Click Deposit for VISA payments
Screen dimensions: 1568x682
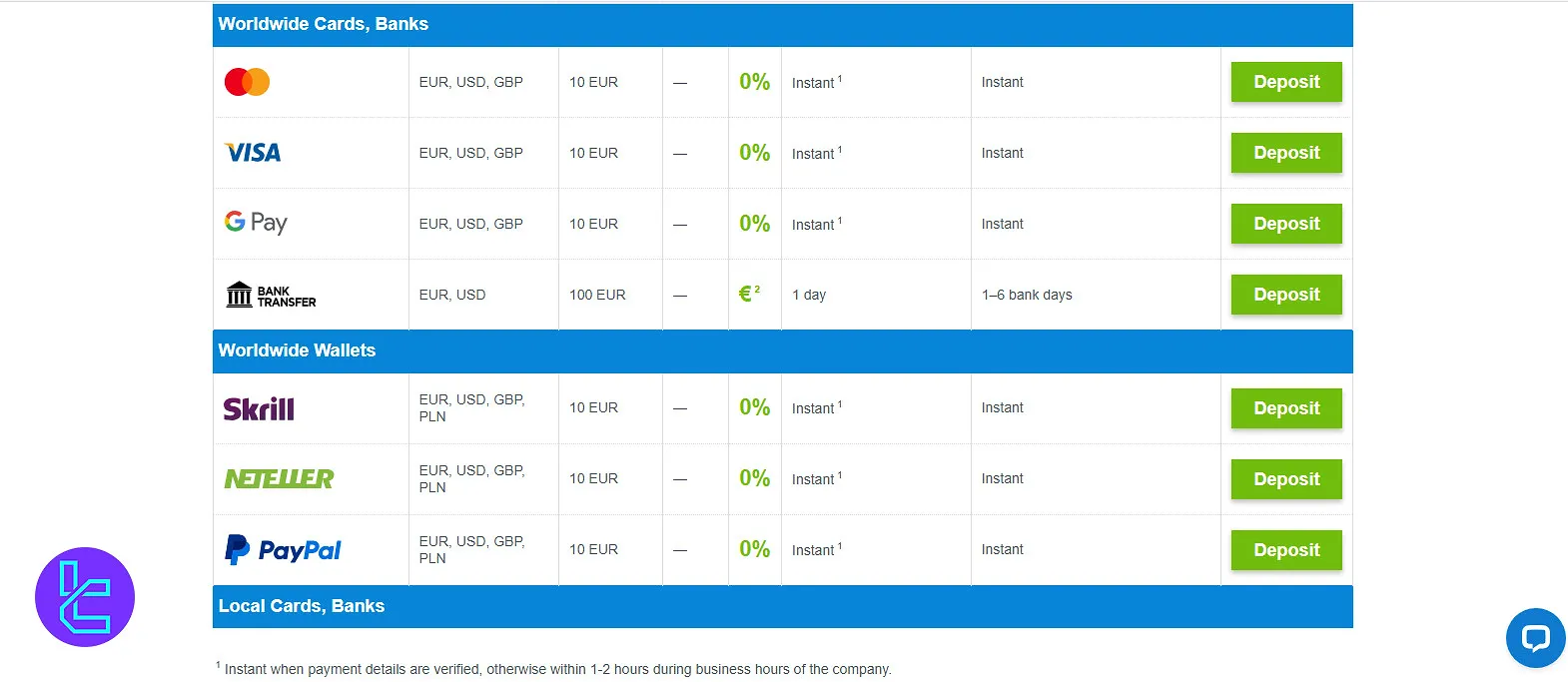pyautogui.click(x=1286, y=153)
